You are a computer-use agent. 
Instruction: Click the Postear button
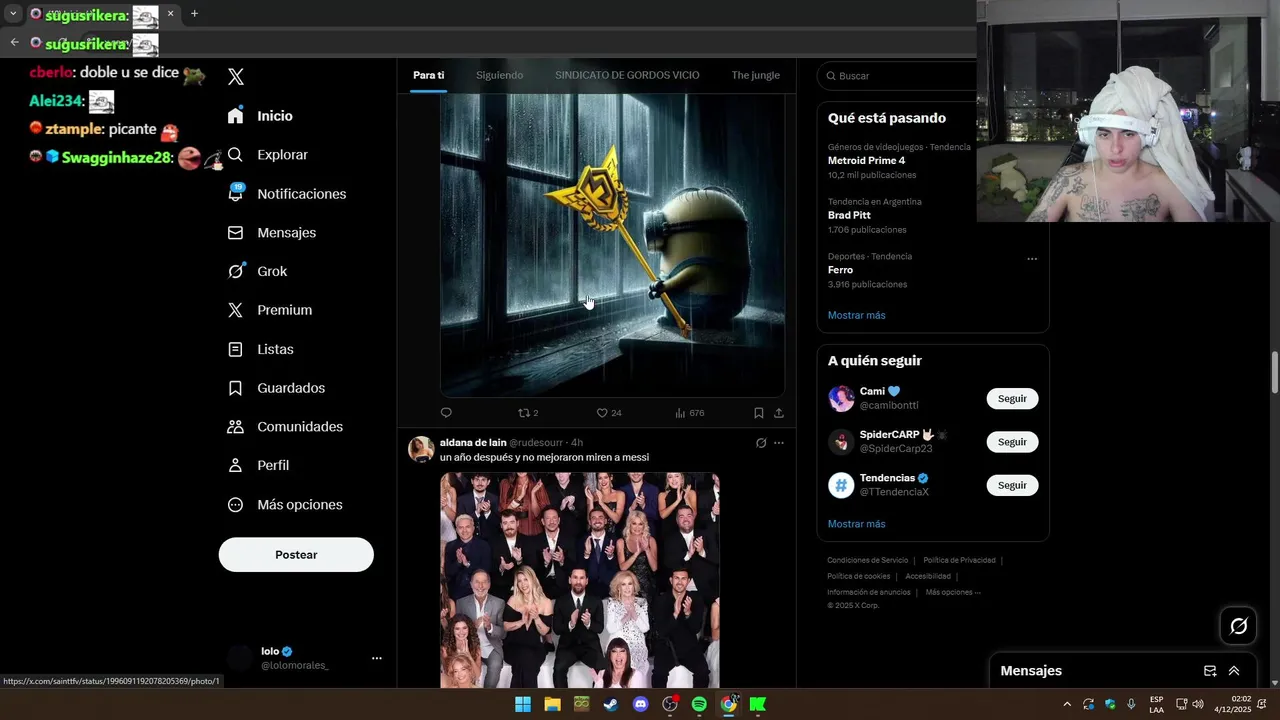[296, 555]
